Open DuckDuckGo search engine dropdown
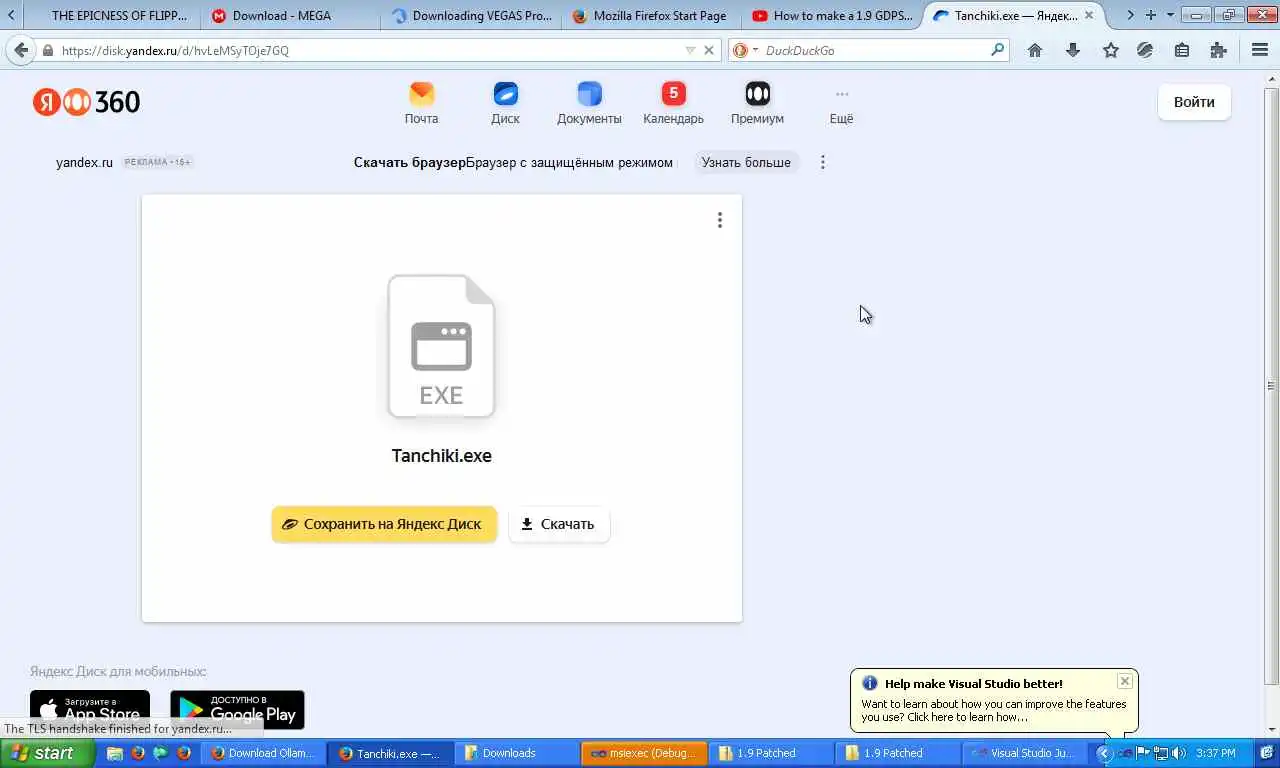The width and height of the screenshot is (1280, 768). (x=746, y=50)
